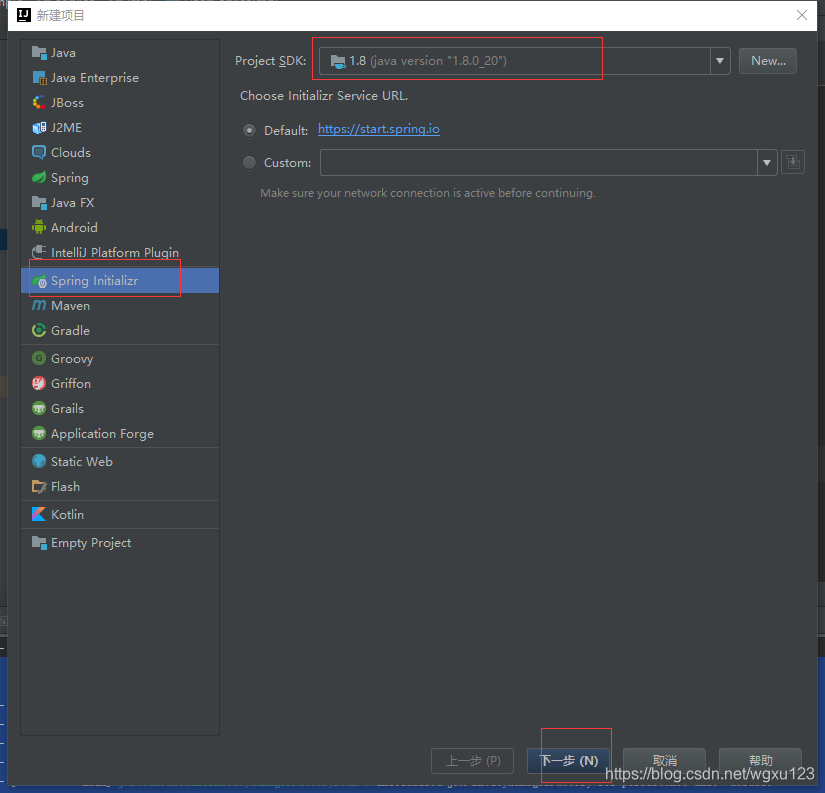This screenshot has height=793, width=825.
Task: Close the 新建项目 dialog
Action: coord(801,15)
